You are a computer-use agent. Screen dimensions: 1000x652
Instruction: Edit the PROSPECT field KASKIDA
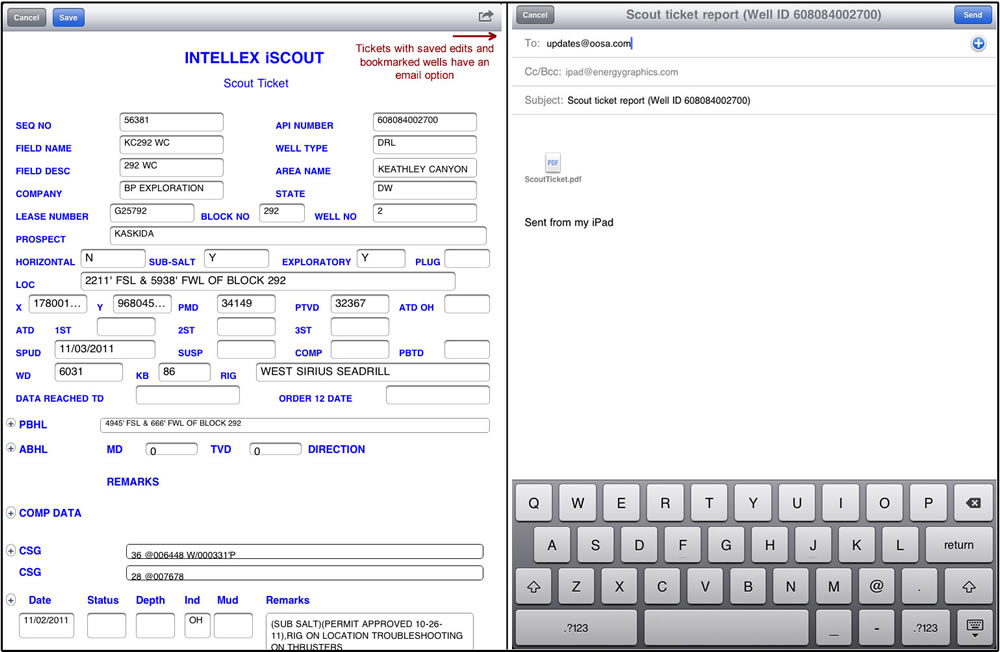pos(298,235)
